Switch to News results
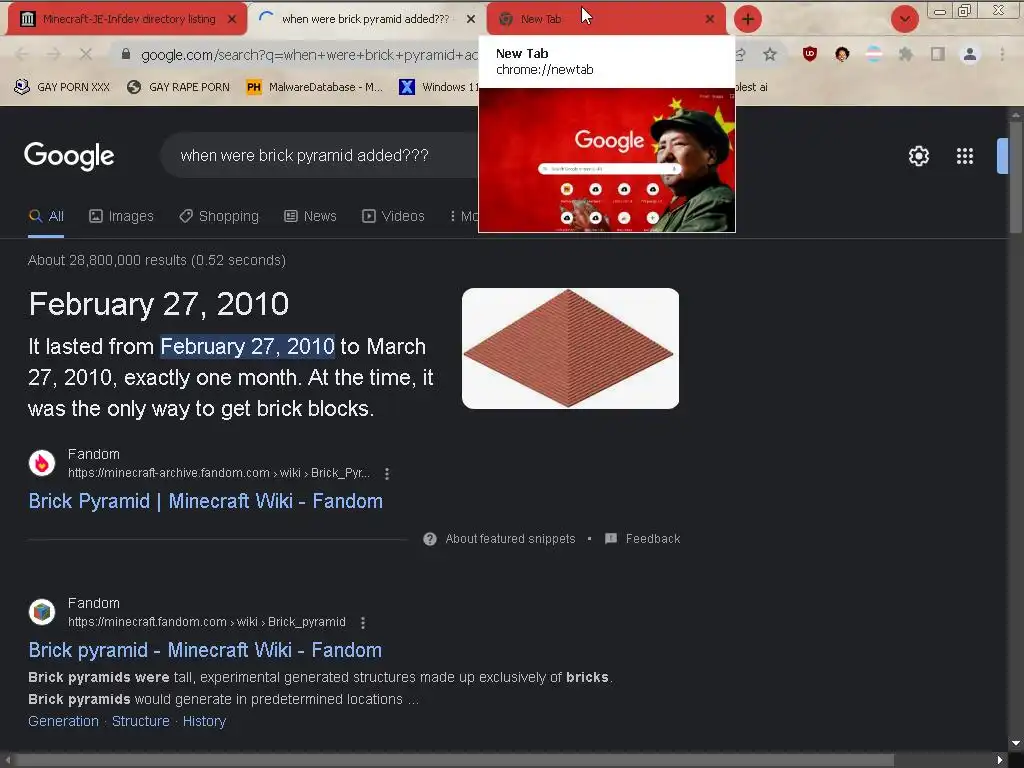 (x=311, y=216)
